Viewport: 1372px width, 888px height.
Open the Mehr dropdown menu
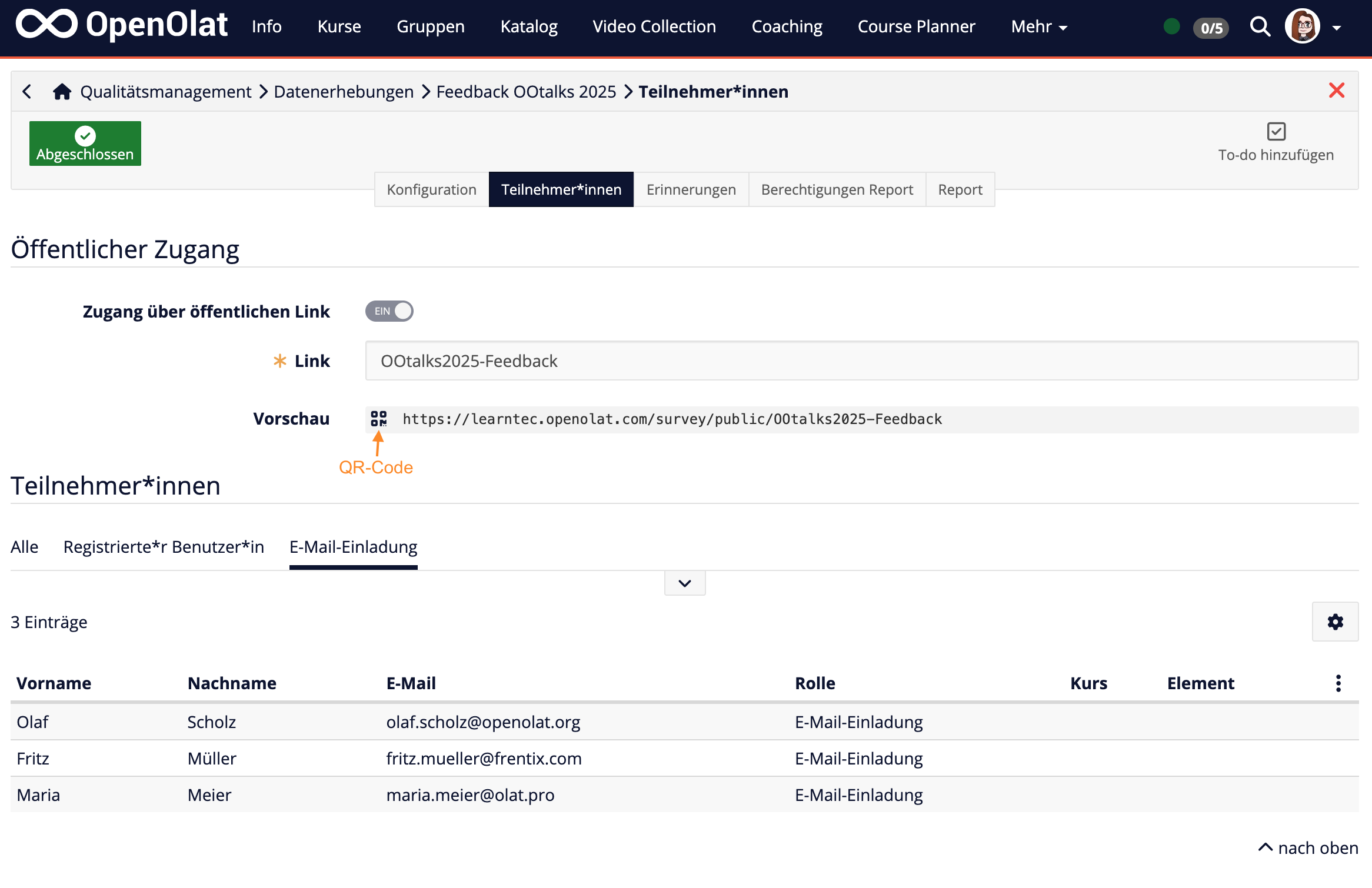(1039, 27)
